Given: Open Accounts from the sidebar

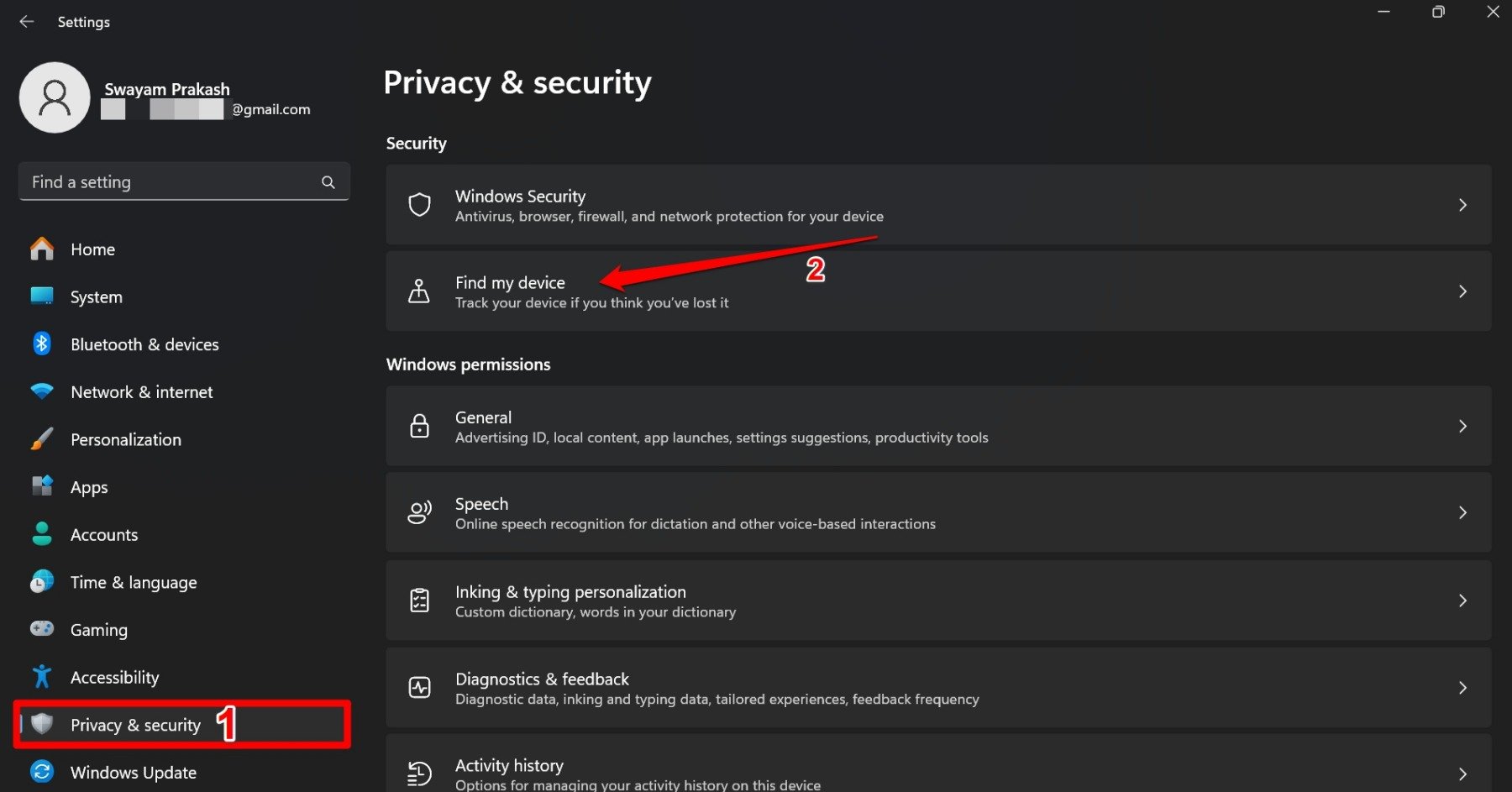Looking at the screenshot, I should [x=104, y=534].
